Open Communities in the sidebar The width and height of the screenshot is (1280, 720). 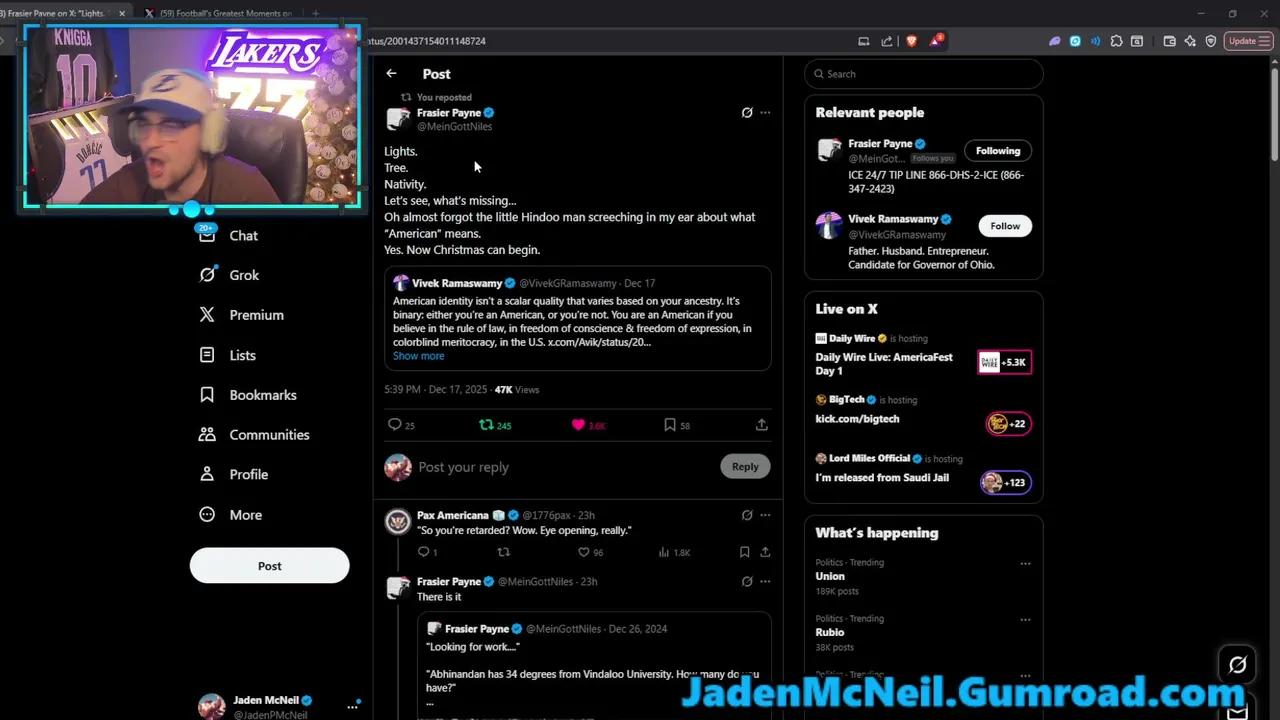254,435
